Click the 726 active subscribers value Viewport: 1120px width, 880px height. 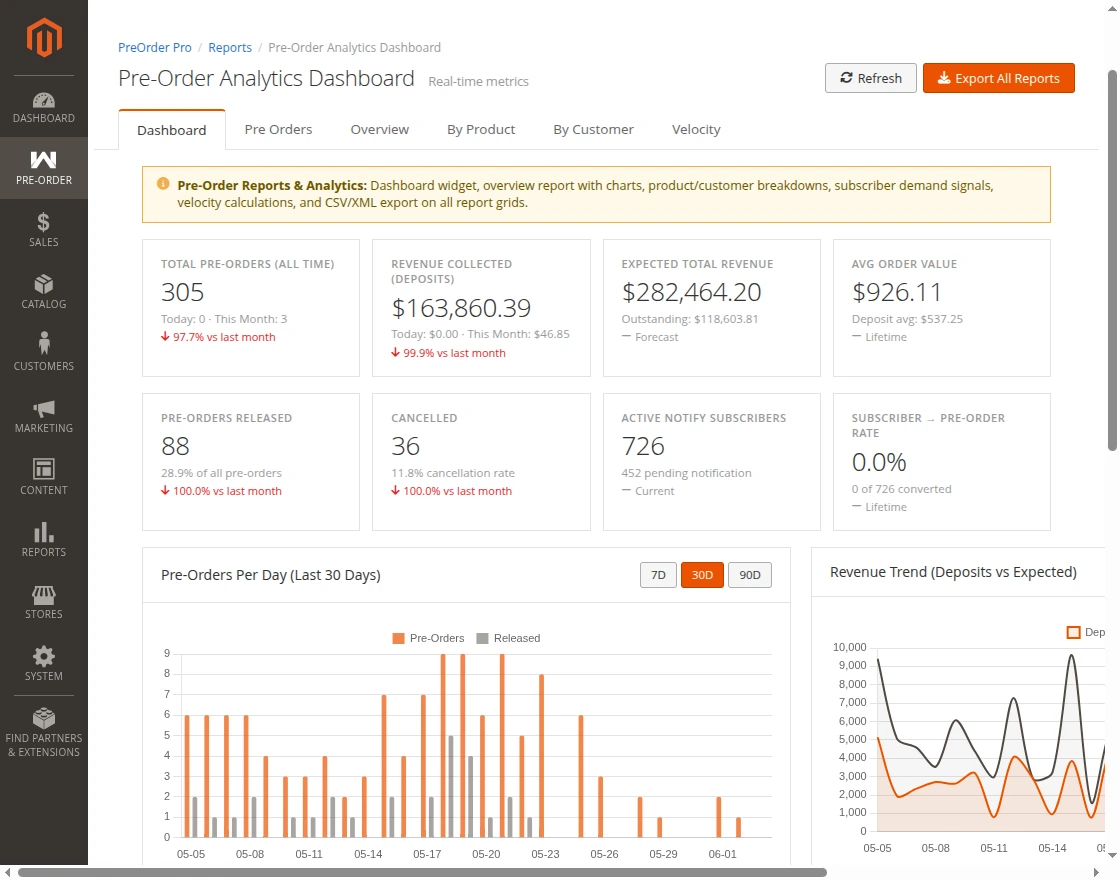643,446
